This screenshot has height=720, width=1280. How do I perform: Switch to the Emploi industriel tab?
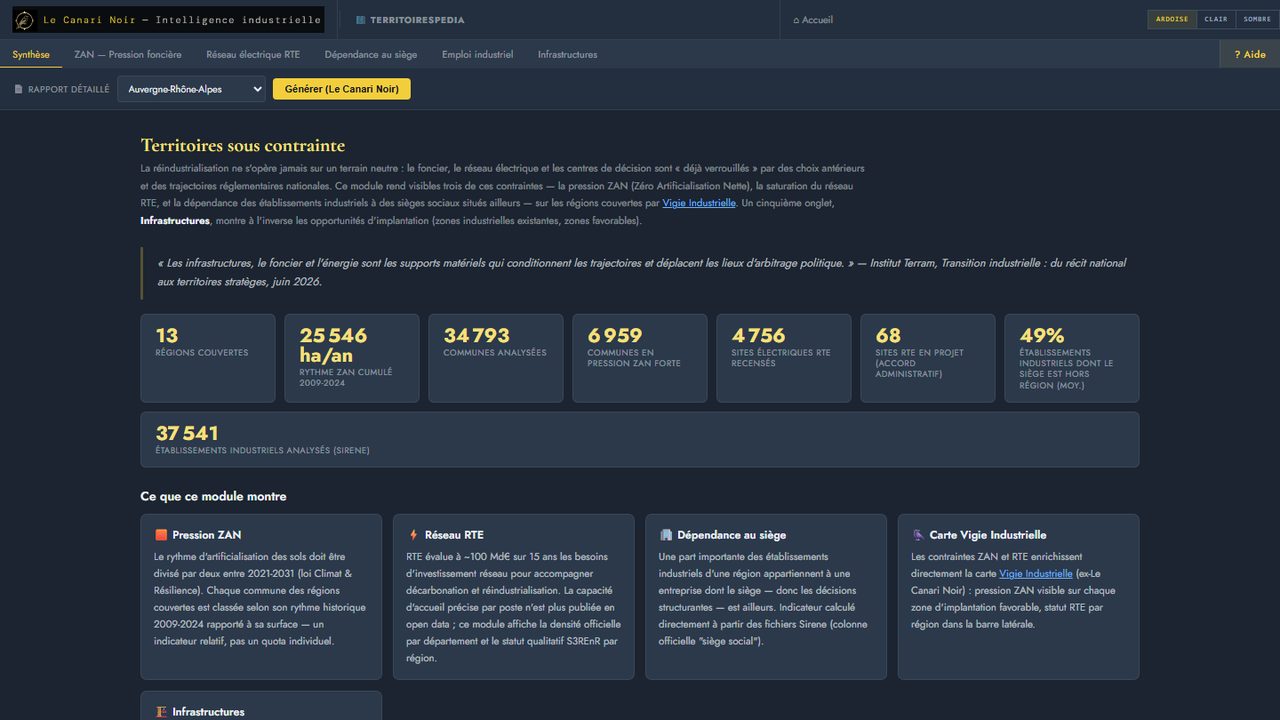click(x=478, y=54)
